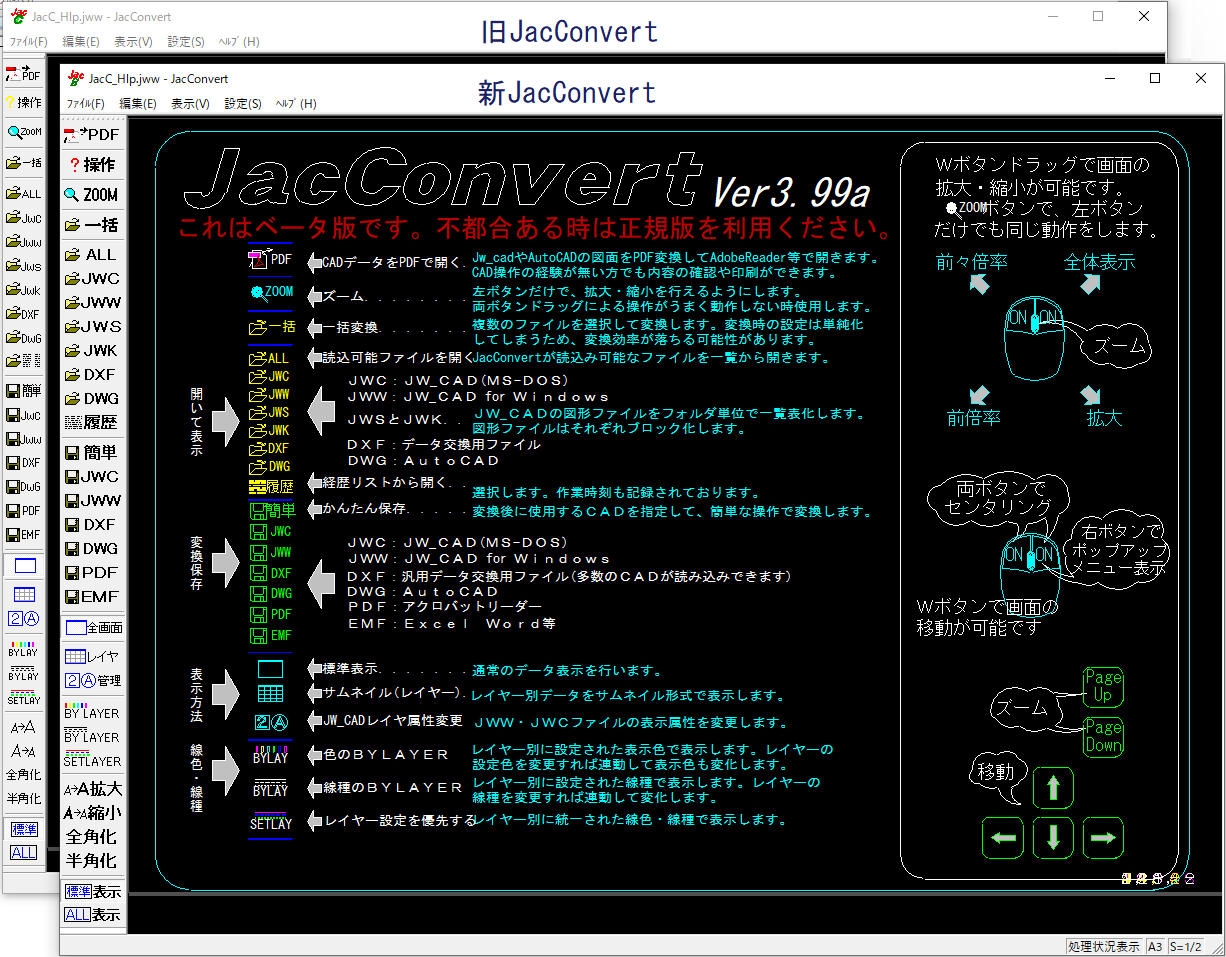Viewport: 1226px width, 957px height.
Task: Expand the 設定(S) menu in the front window
Action: (243, 104)
